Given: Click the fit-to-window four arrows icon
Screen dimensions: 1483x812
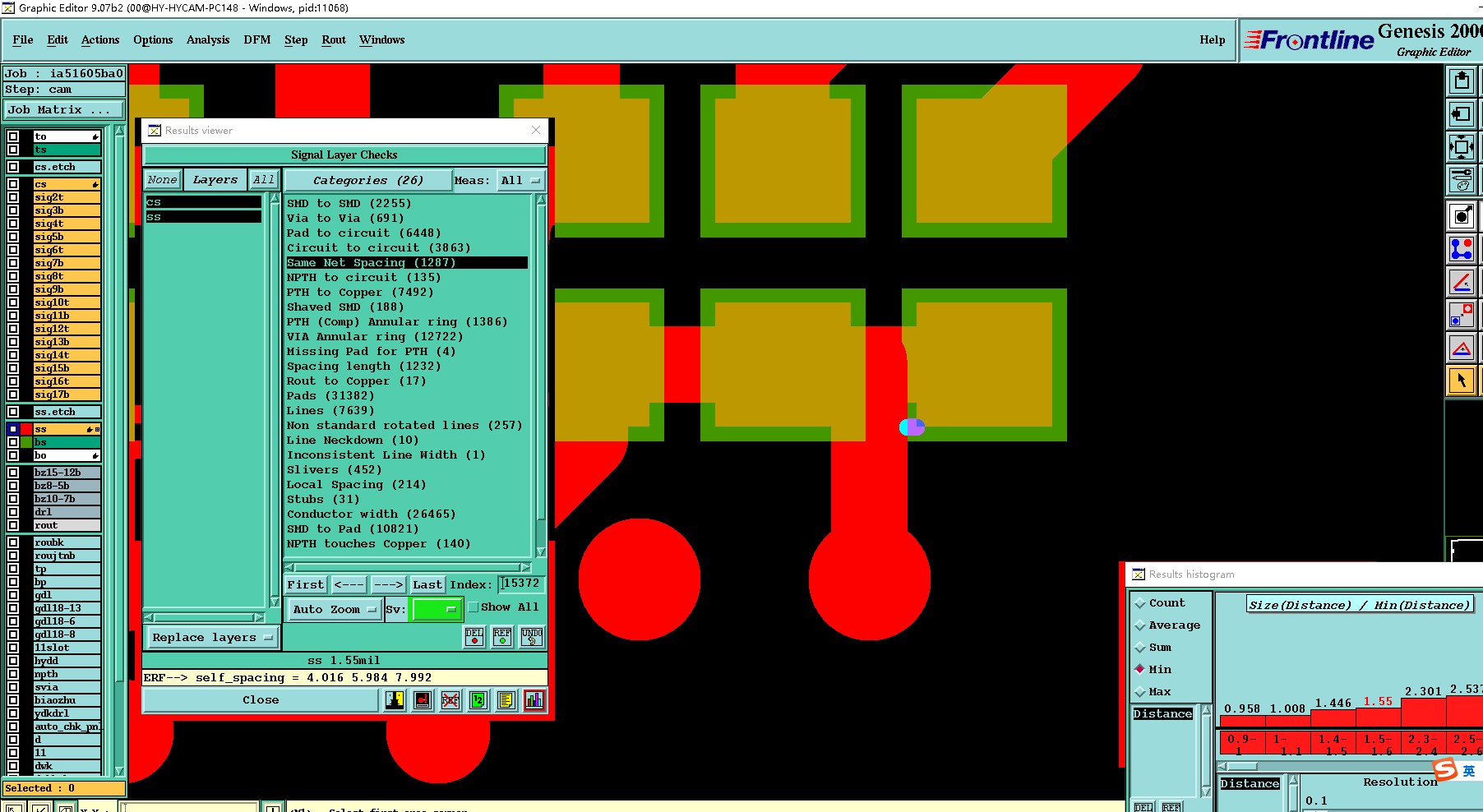Looking at the screenshot, I should 1462,148.
